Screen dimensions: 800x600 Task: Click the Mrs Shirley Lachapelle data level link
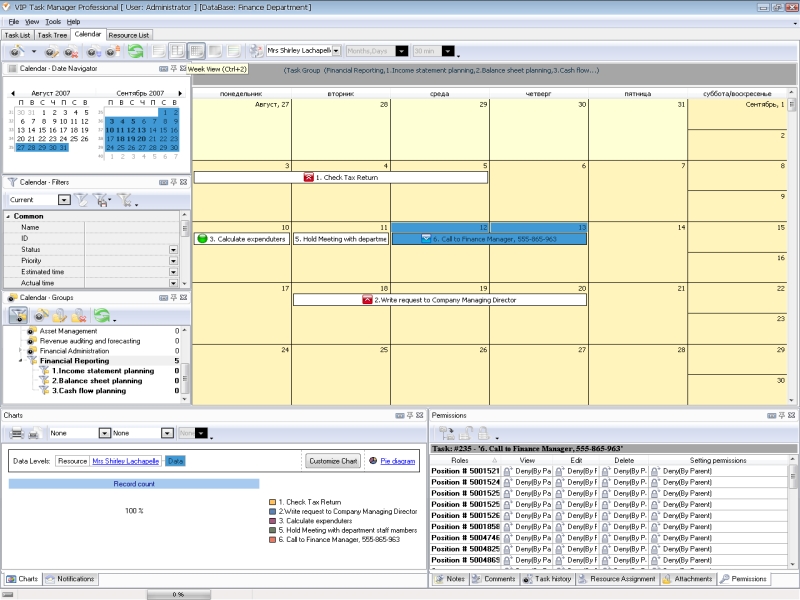click(126, 461)
